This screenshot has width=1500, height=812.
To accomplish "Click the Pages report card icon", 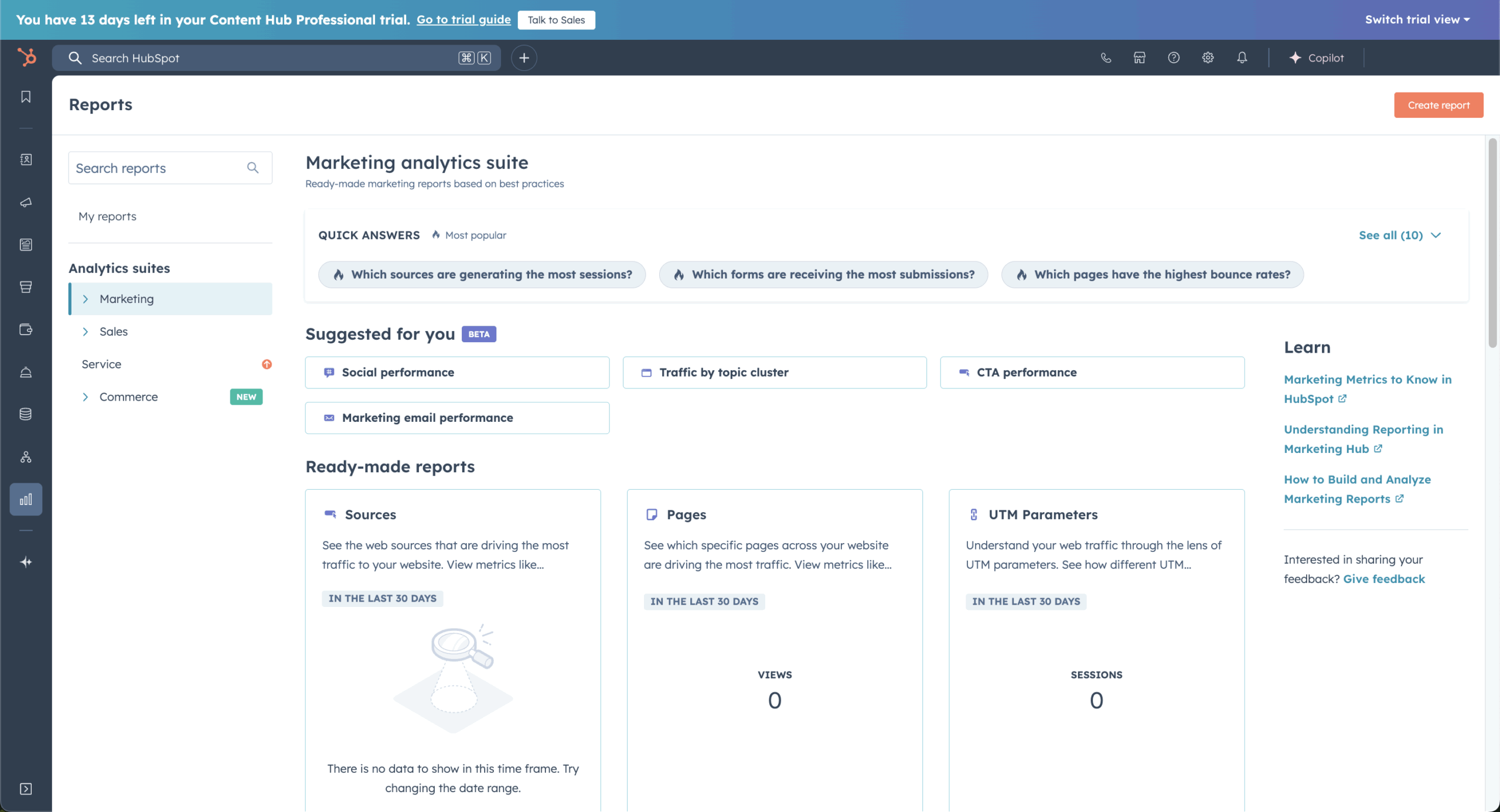I will click(652, 514).
